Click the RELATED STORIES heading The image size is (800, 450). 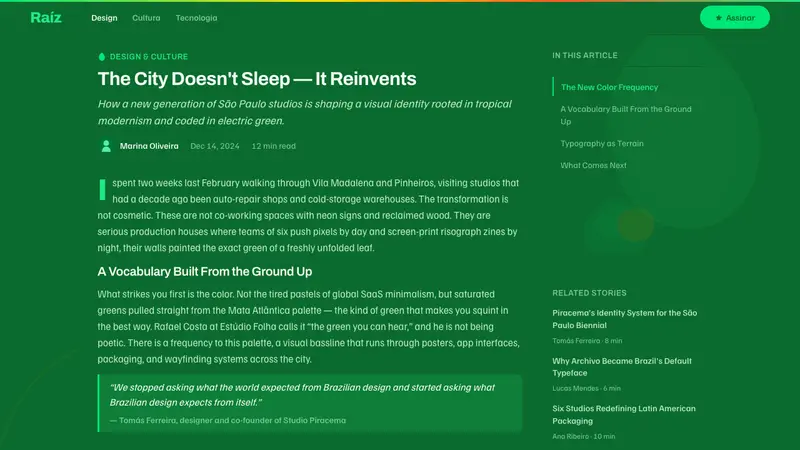pos(589,293)
